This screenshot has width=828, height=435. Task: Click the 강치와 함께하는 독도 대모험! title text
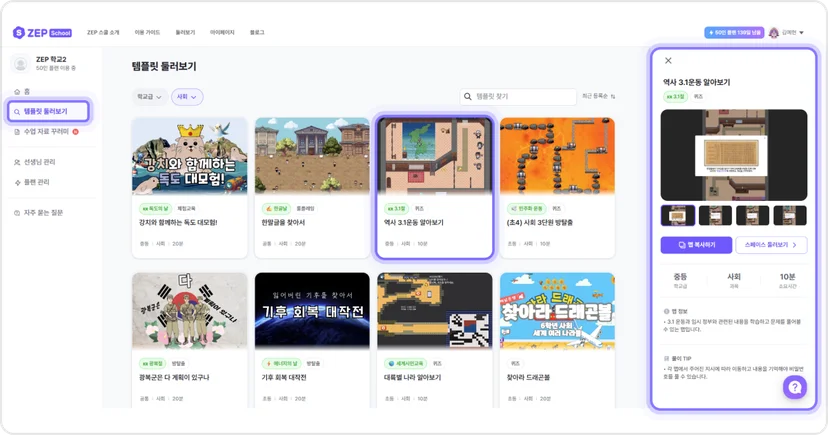point(178,223)
